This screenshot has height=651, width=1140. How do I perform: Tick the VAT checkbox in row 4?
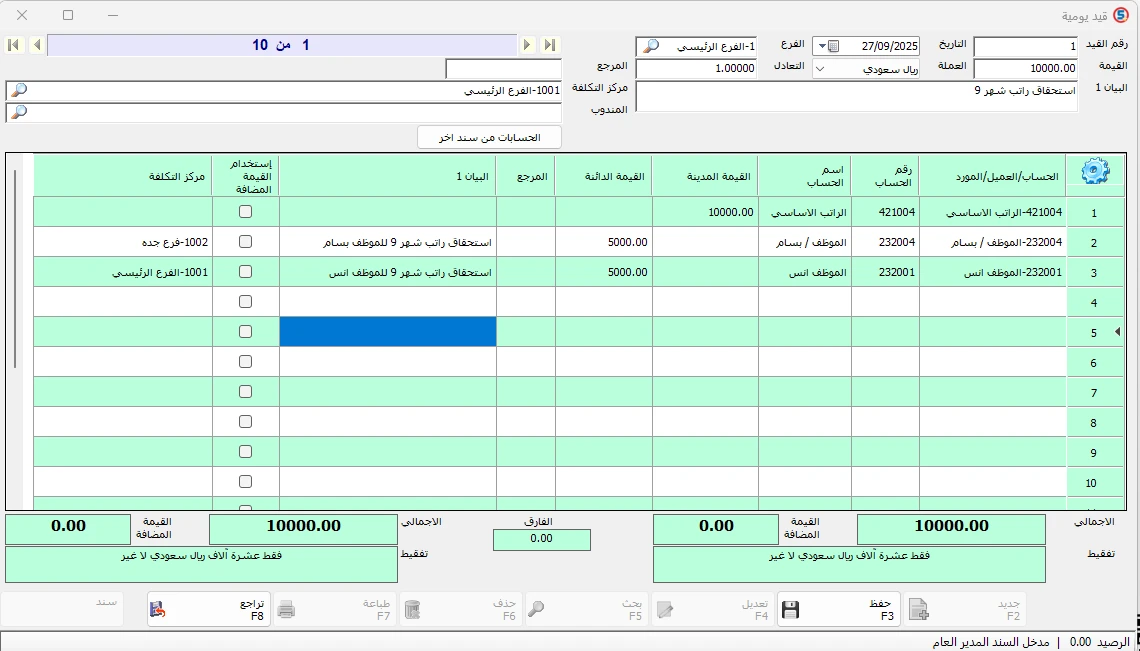tap(246, 302)
